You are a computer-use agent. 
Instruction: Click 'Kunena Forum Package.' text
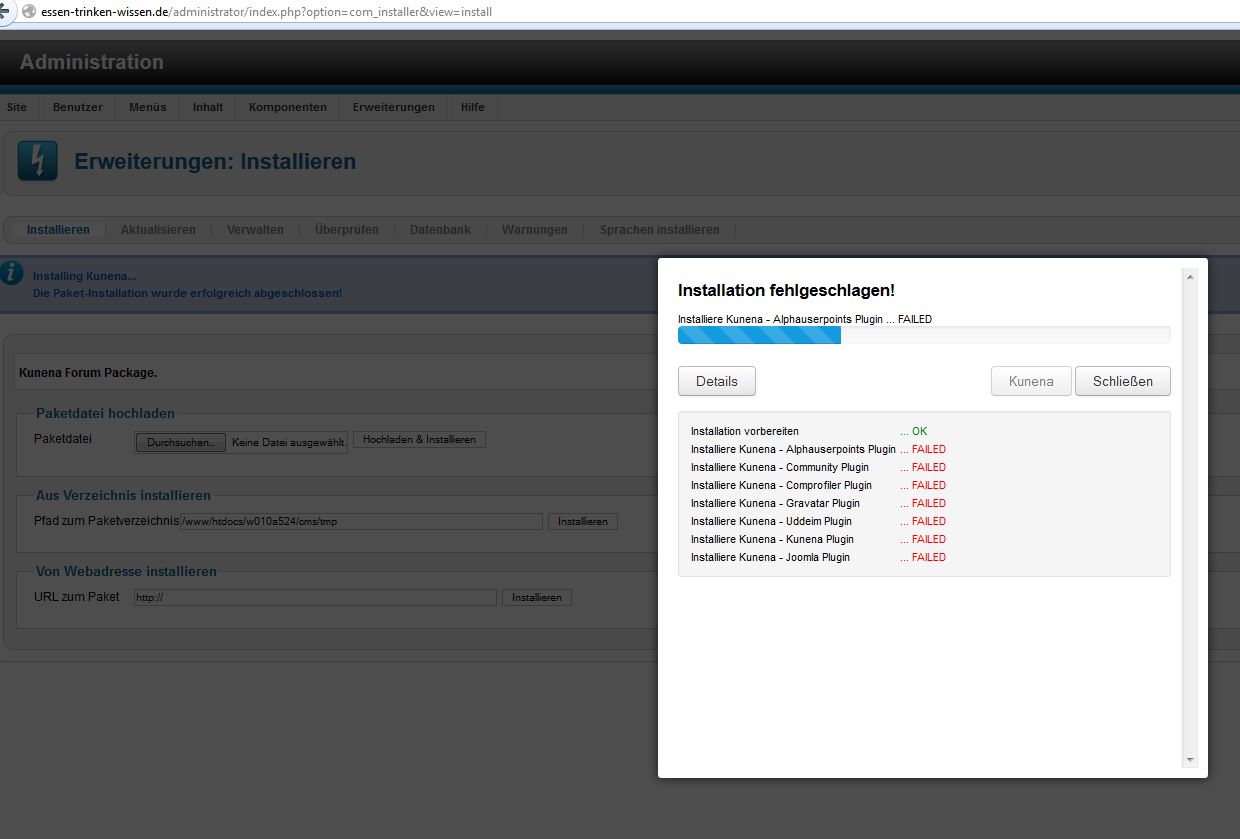(88, 373)
